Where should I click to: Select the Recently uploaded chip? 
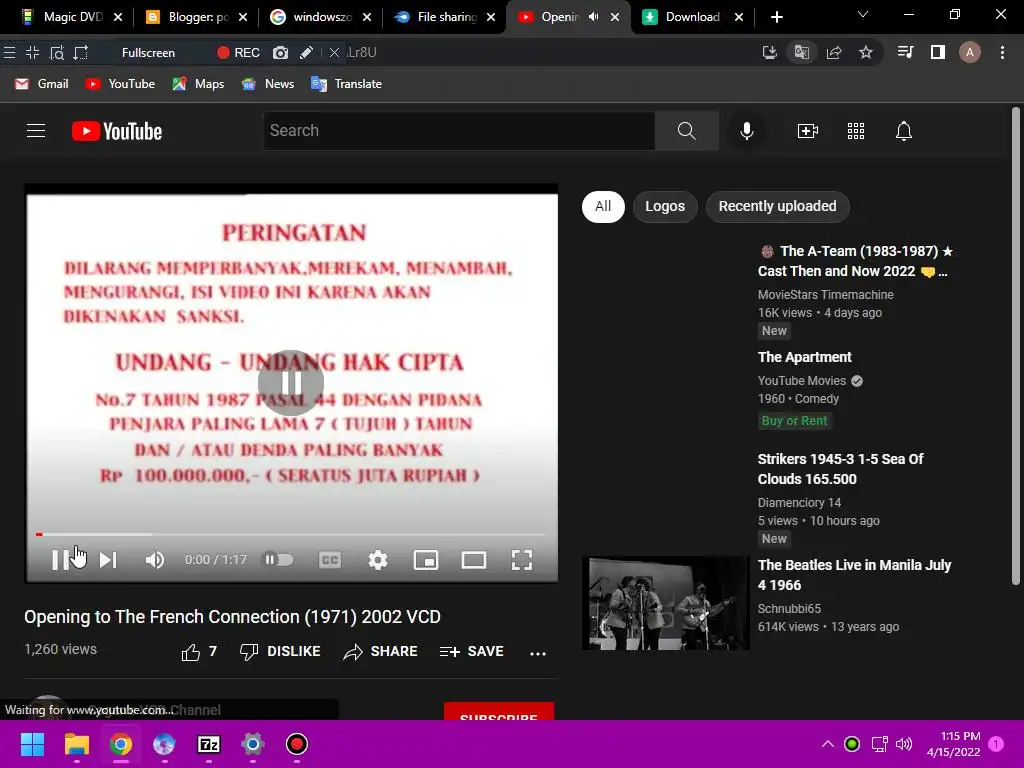click(777, 206)
